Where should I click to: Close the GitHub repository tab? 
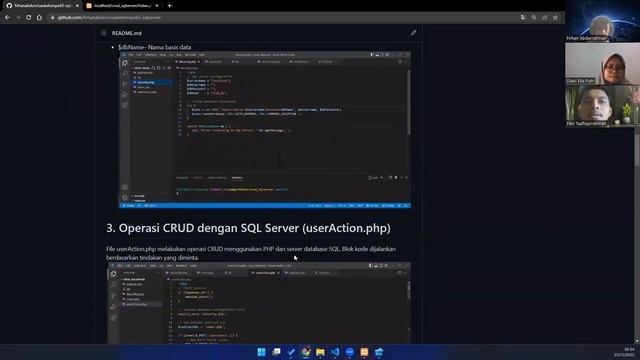pyautogui.click(x=77, y=6)
